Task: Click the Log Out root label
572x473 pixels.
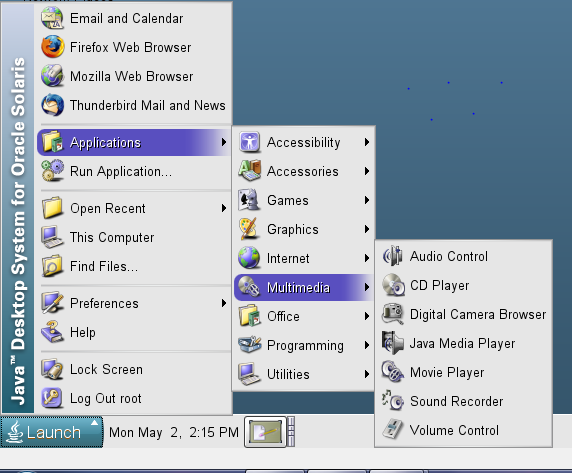Action: tap(105, 399)
